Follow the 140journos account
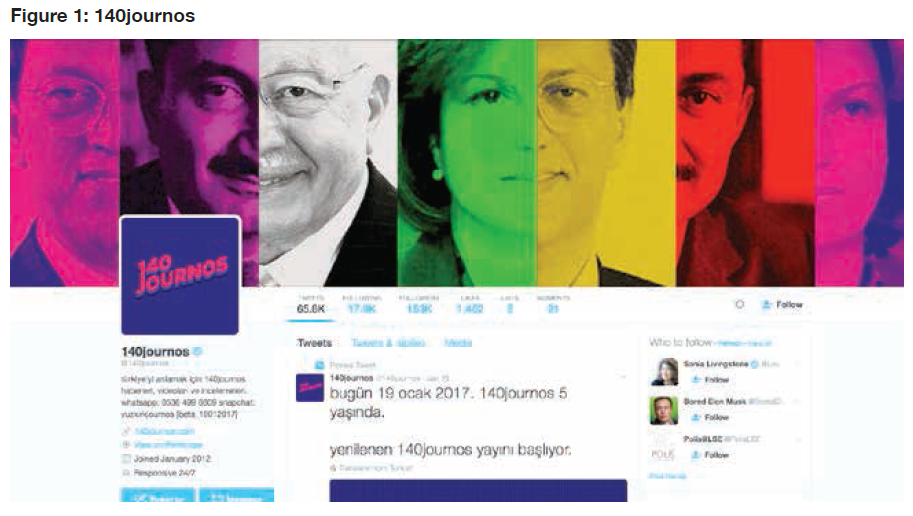Image resolution: width=913 pixels, height=516 pixels. point(783,305)
